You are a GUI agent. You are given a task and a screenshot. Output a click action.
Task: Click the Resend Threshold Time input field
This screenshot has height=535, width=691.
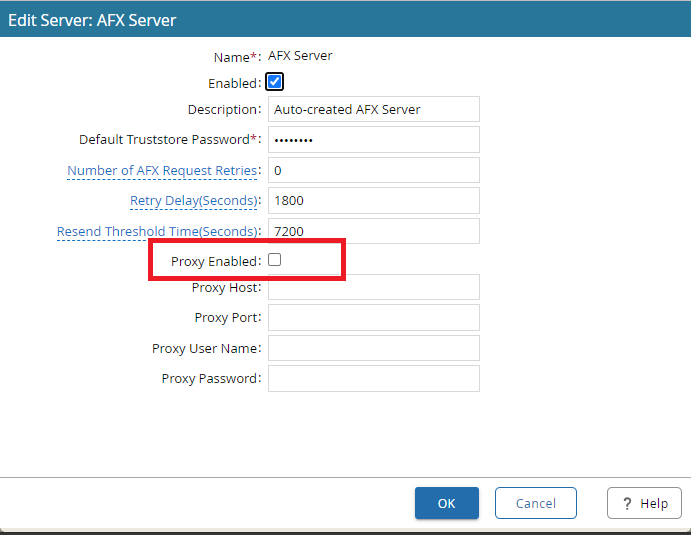(x=373, y=231)
